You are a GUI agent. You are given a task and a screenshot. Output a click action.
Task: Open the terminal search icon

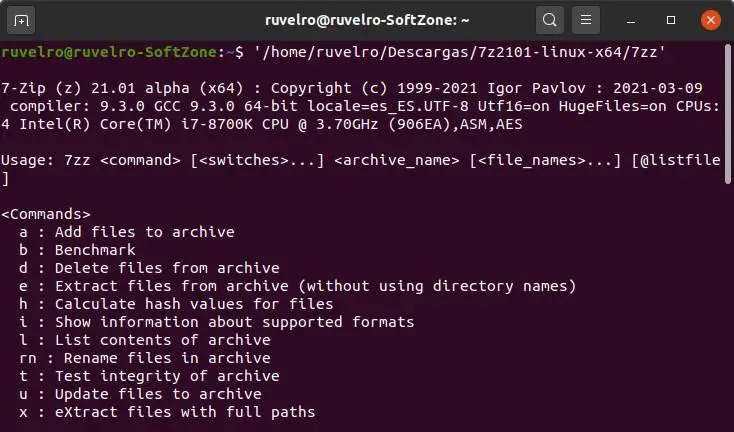[x=550, y=20]
